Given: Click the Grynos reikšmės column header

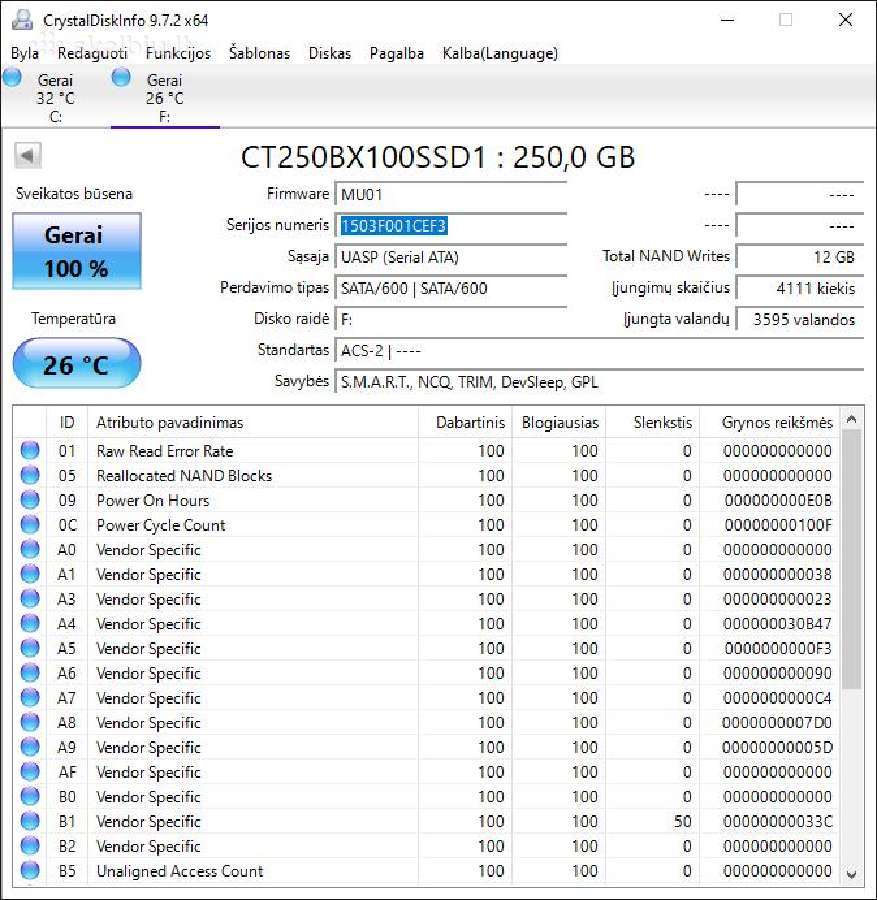Looking at the screenshot, I should click(x=769, y=422).
